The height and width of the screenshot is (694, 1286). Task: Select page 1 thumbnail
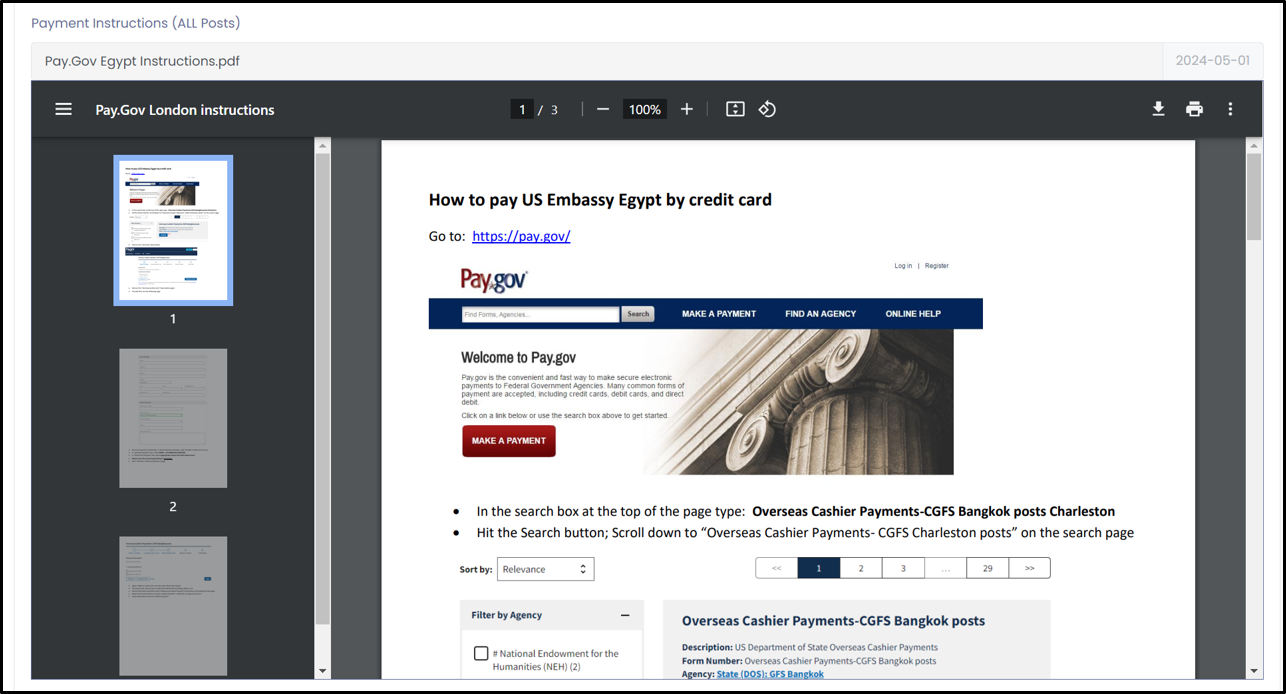pyautogui.click(x=173, y=230)
